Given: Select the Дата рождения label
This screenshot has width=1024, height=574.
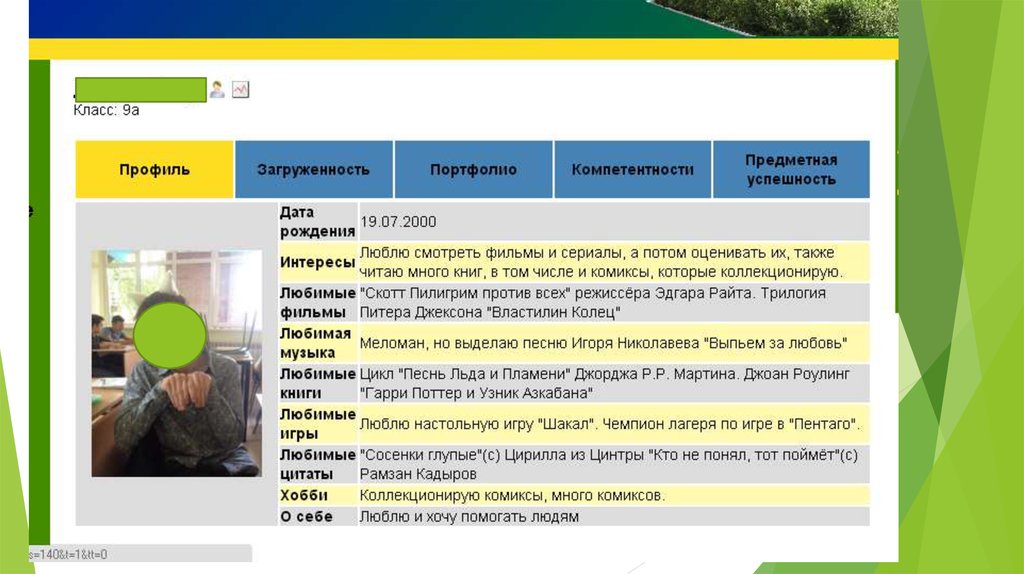Looking at the screenshot, I should pos(317,221).
